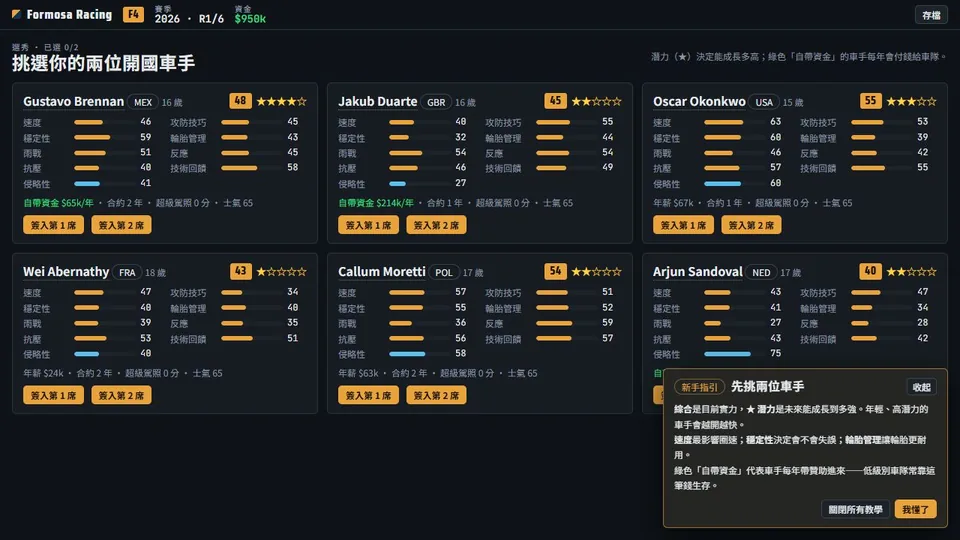Click Gustavo Brennan's overall rating 48 badge
This screenshot has height=540, width=960.
[240, 100]
